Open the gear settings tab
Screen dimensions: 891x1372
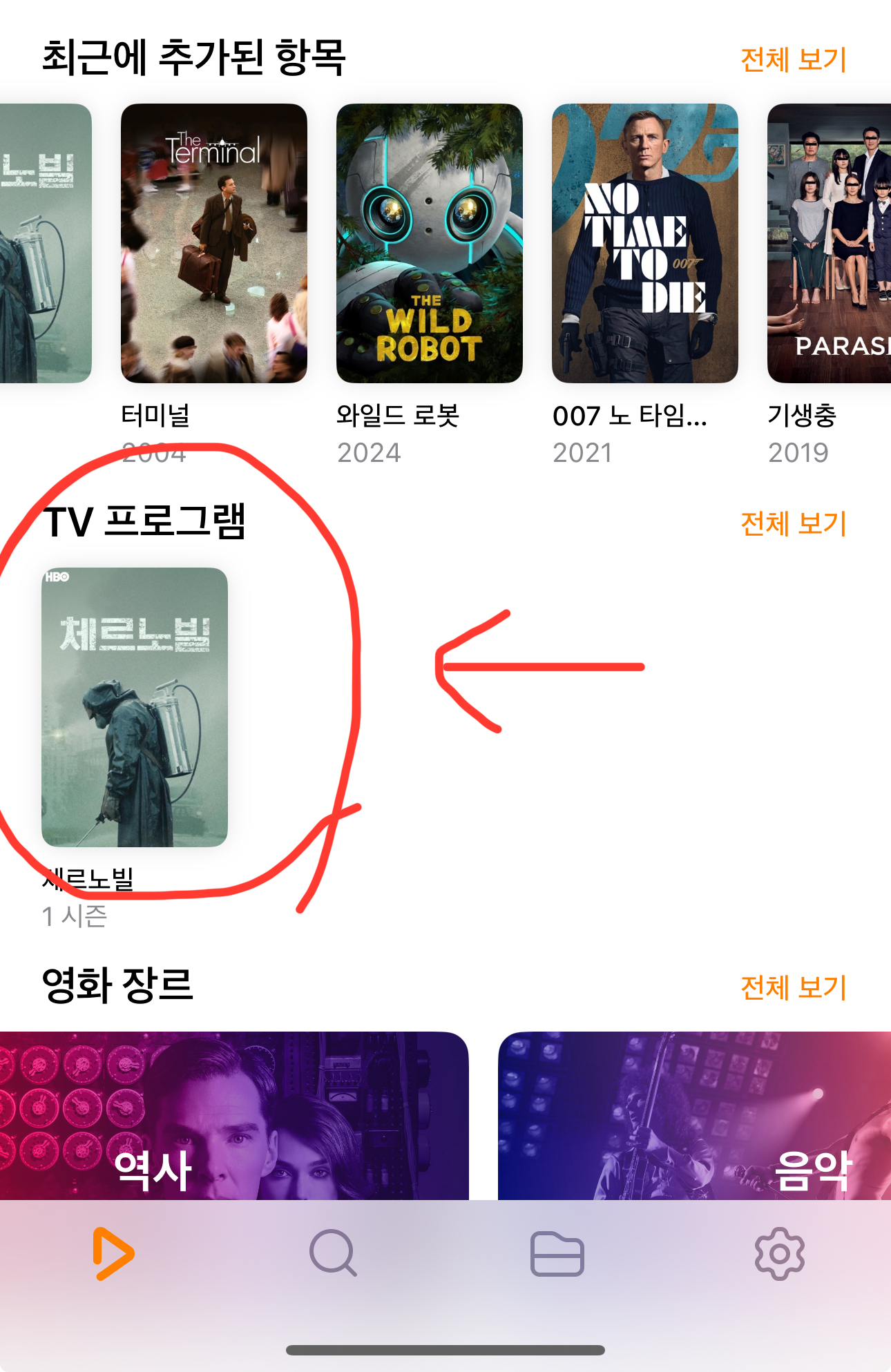780,1253
